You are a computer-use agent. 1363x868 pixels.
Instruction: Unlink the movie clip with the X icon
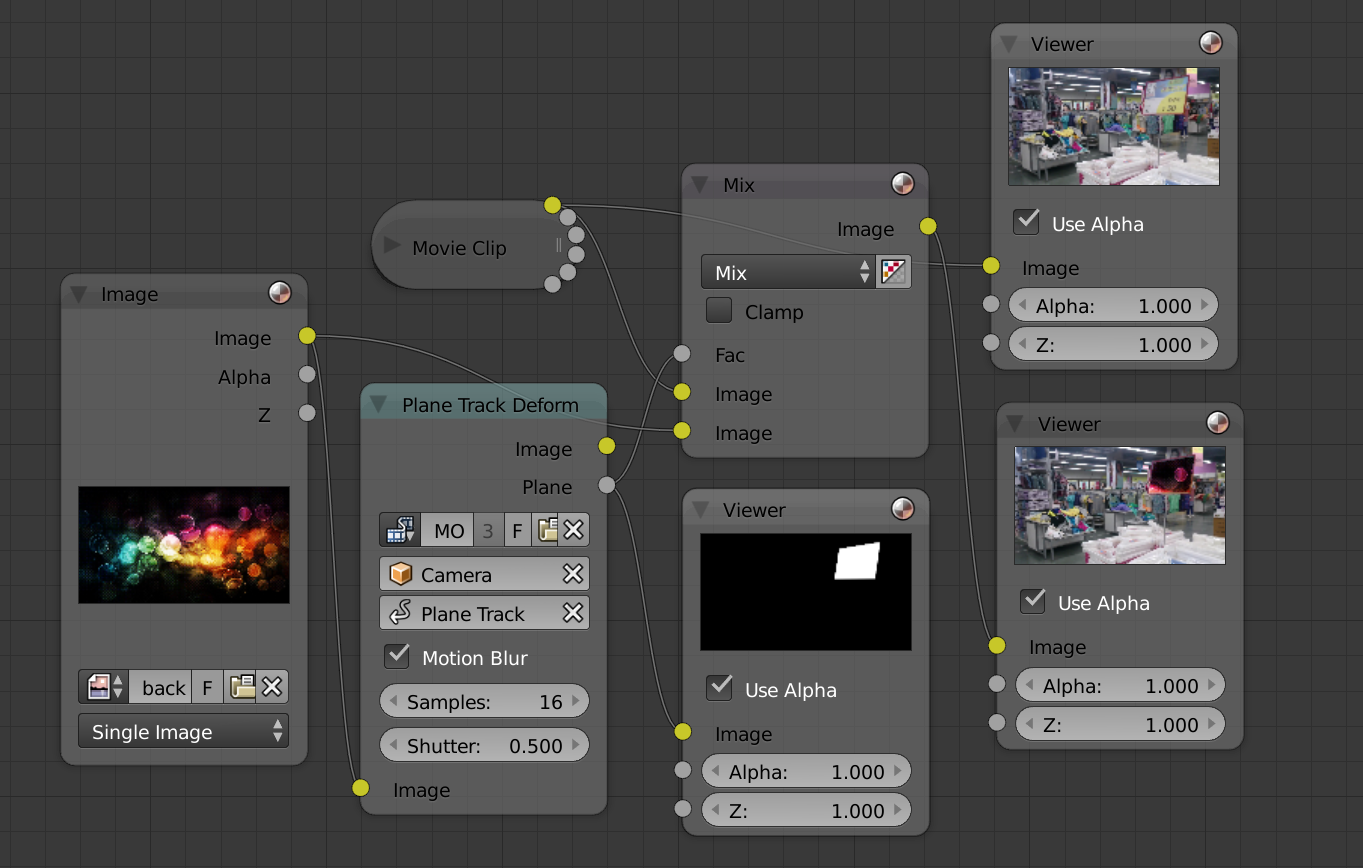click(573, 530)
